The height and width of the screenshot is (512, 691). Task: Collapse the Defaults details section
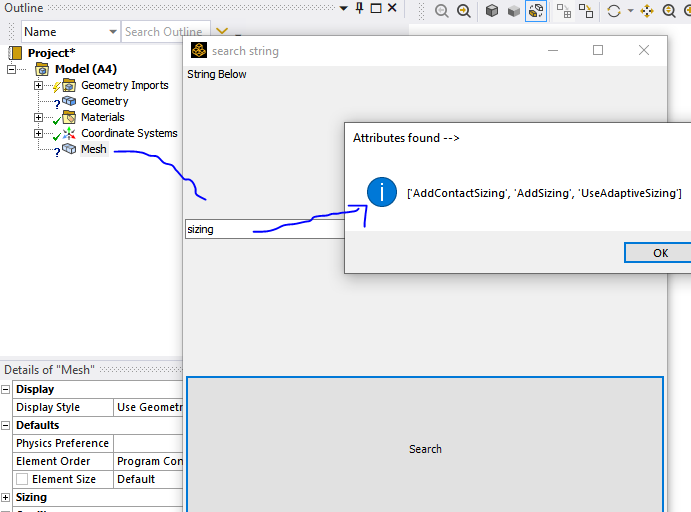point(5,425)
